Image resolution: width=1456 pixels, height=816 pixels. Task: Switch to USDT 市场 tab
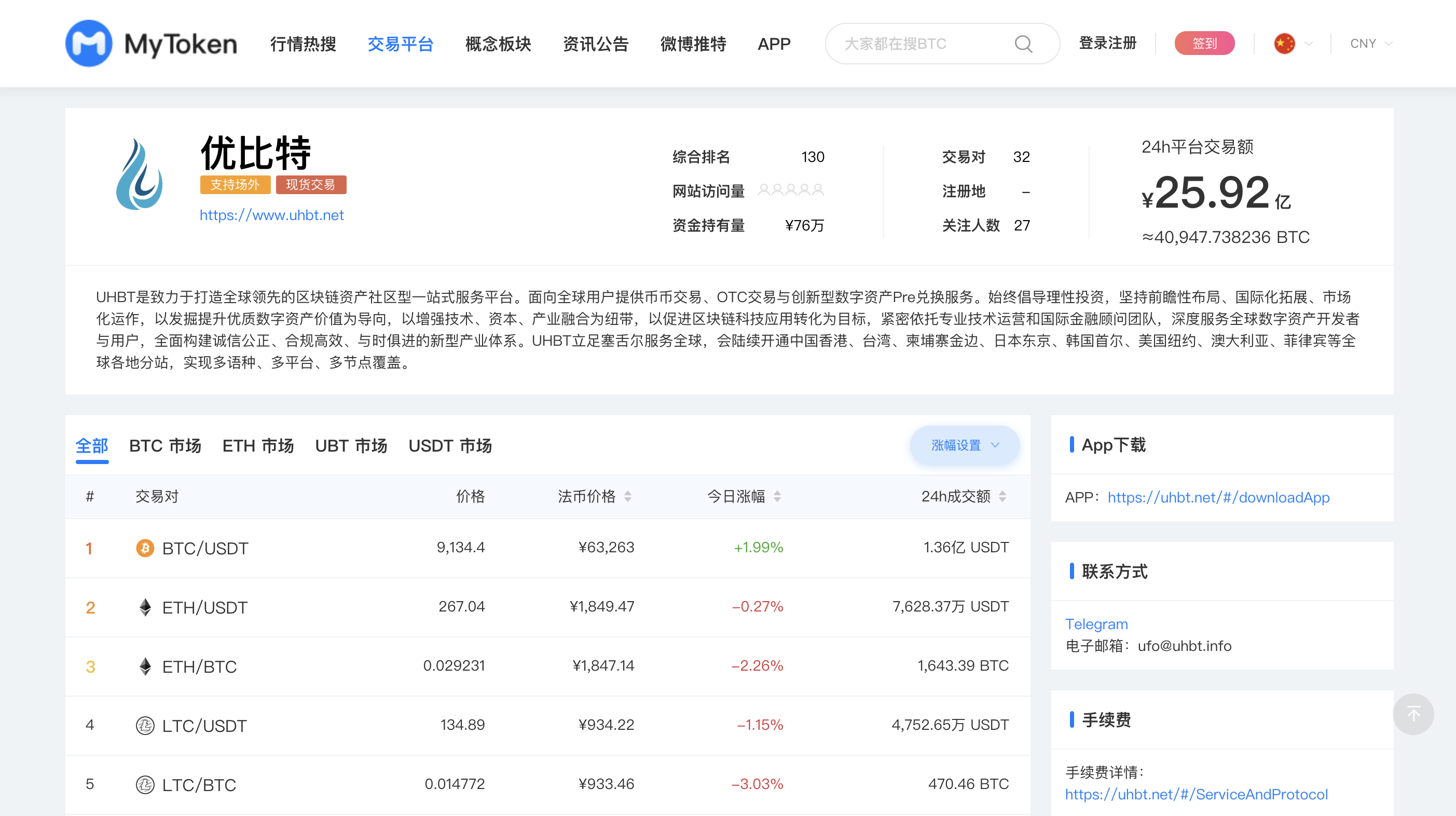[x=450, y=445]
